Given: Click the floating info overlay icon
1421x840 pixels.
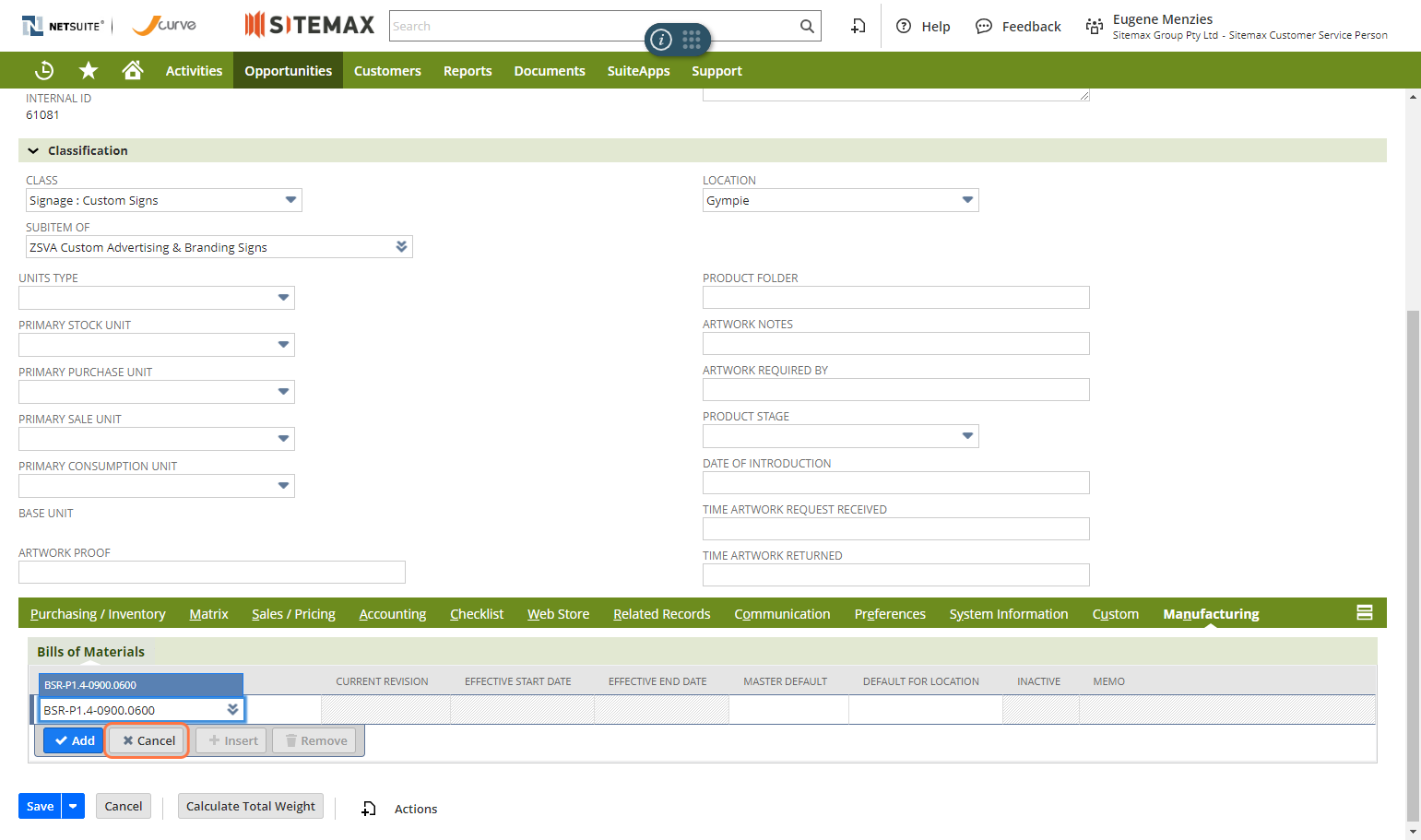Looking at the screenshot, I should (661, 39).
